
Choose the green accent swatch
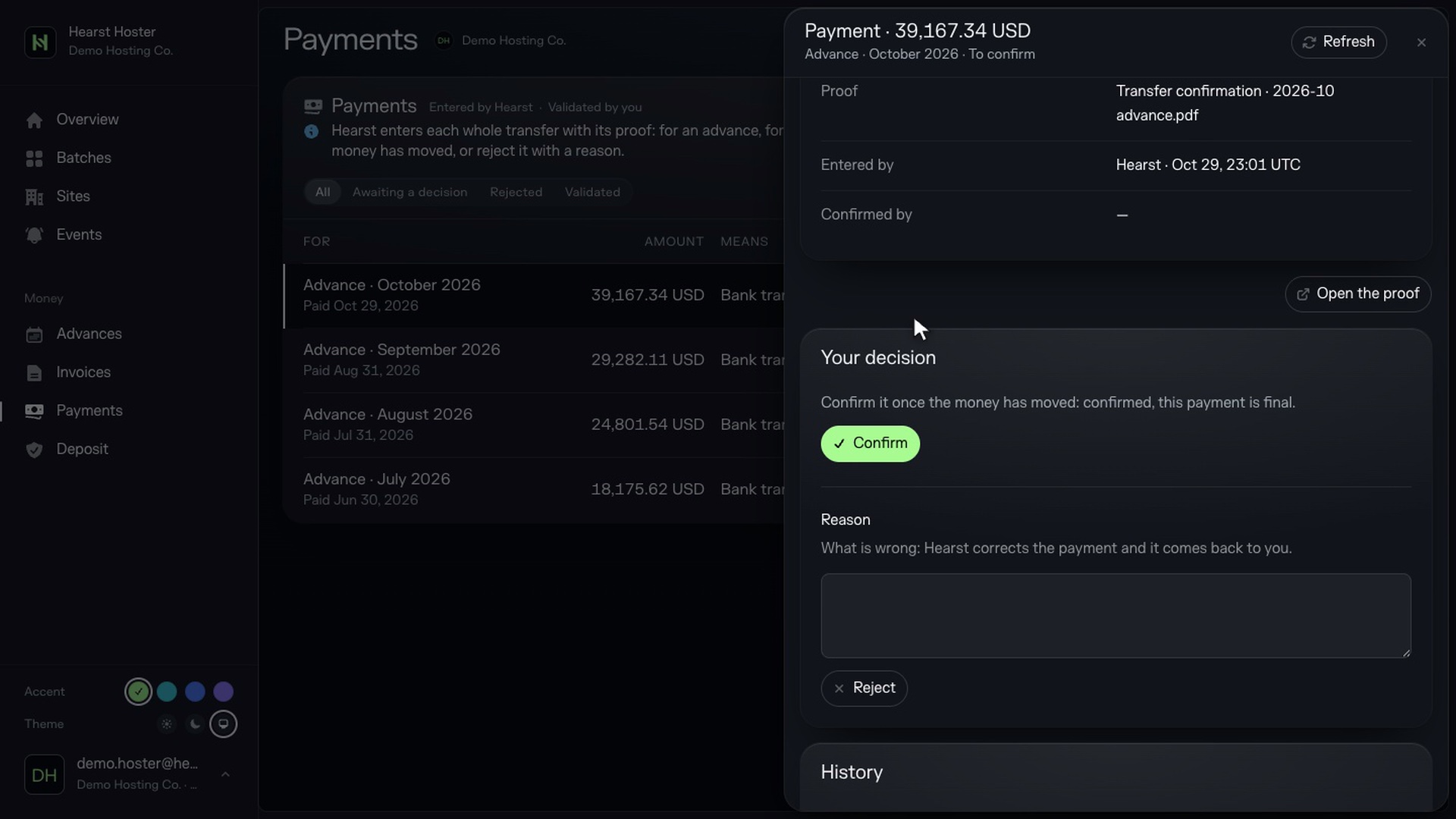[x=138, y=692]
